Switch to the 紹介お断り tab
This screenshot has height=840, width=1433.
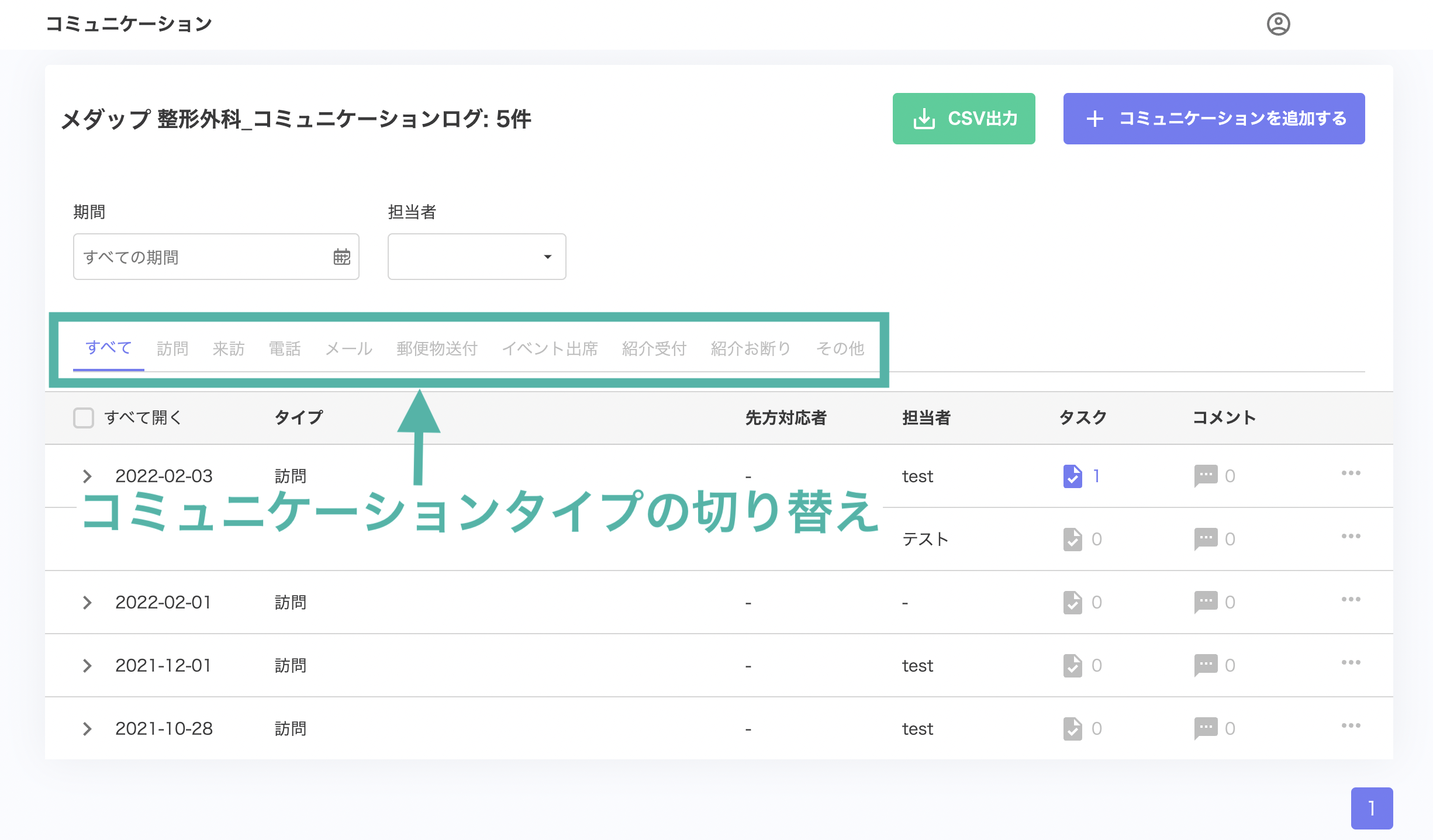point(751,348)
